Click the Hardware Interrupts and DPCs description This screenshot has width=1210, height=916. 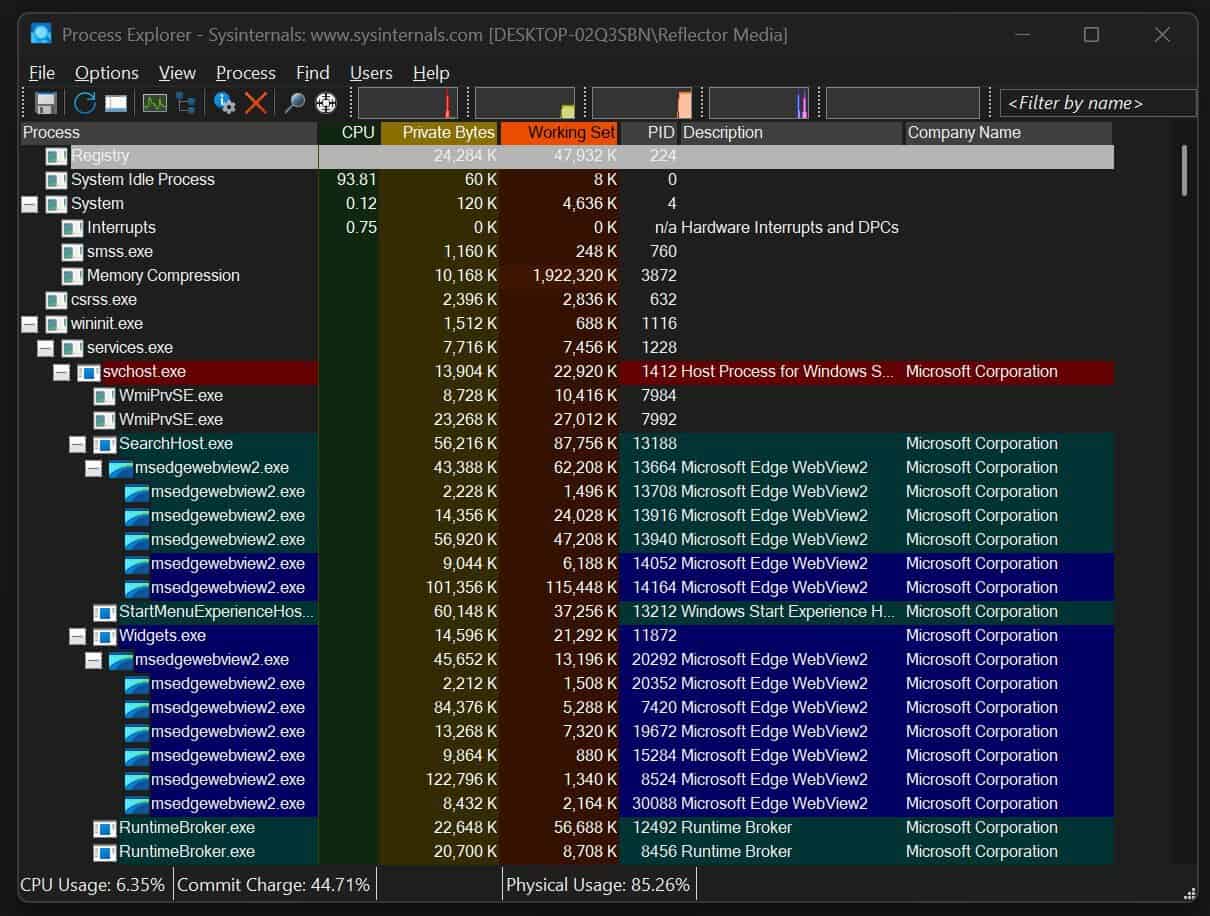click(x=790, y=228)
